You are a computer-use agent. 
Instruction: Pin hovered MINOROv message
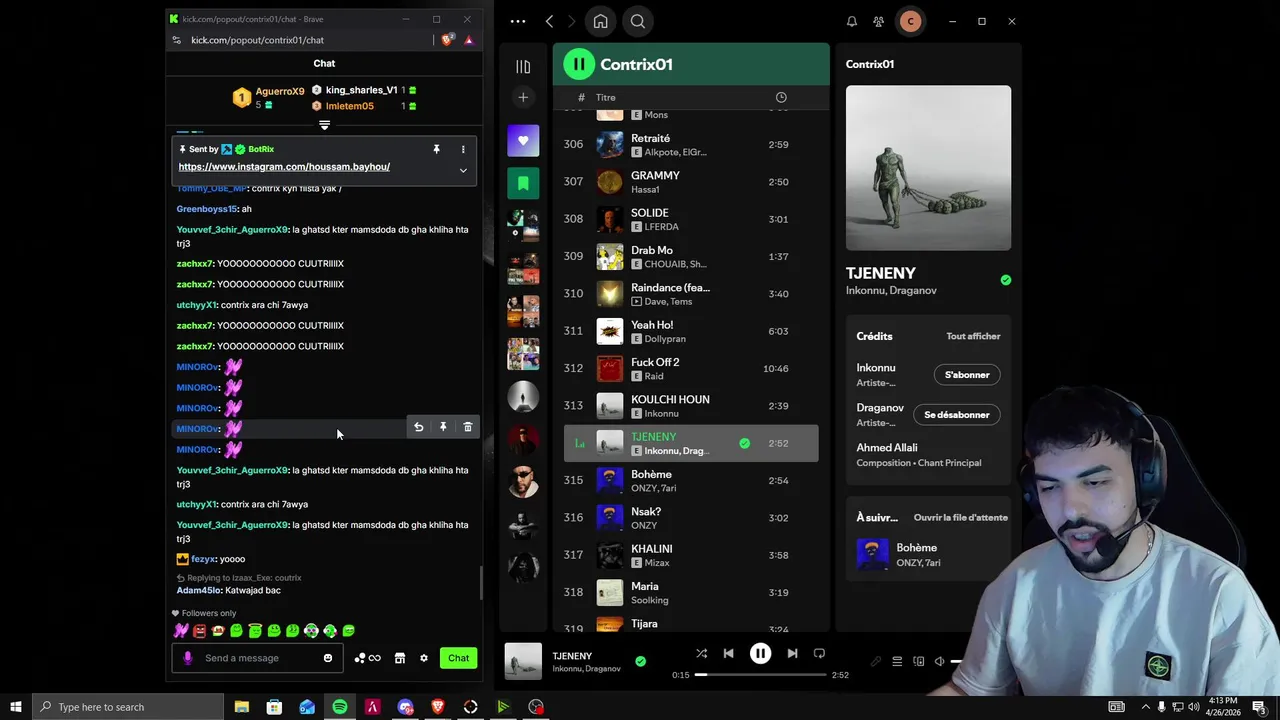[443, 427]
